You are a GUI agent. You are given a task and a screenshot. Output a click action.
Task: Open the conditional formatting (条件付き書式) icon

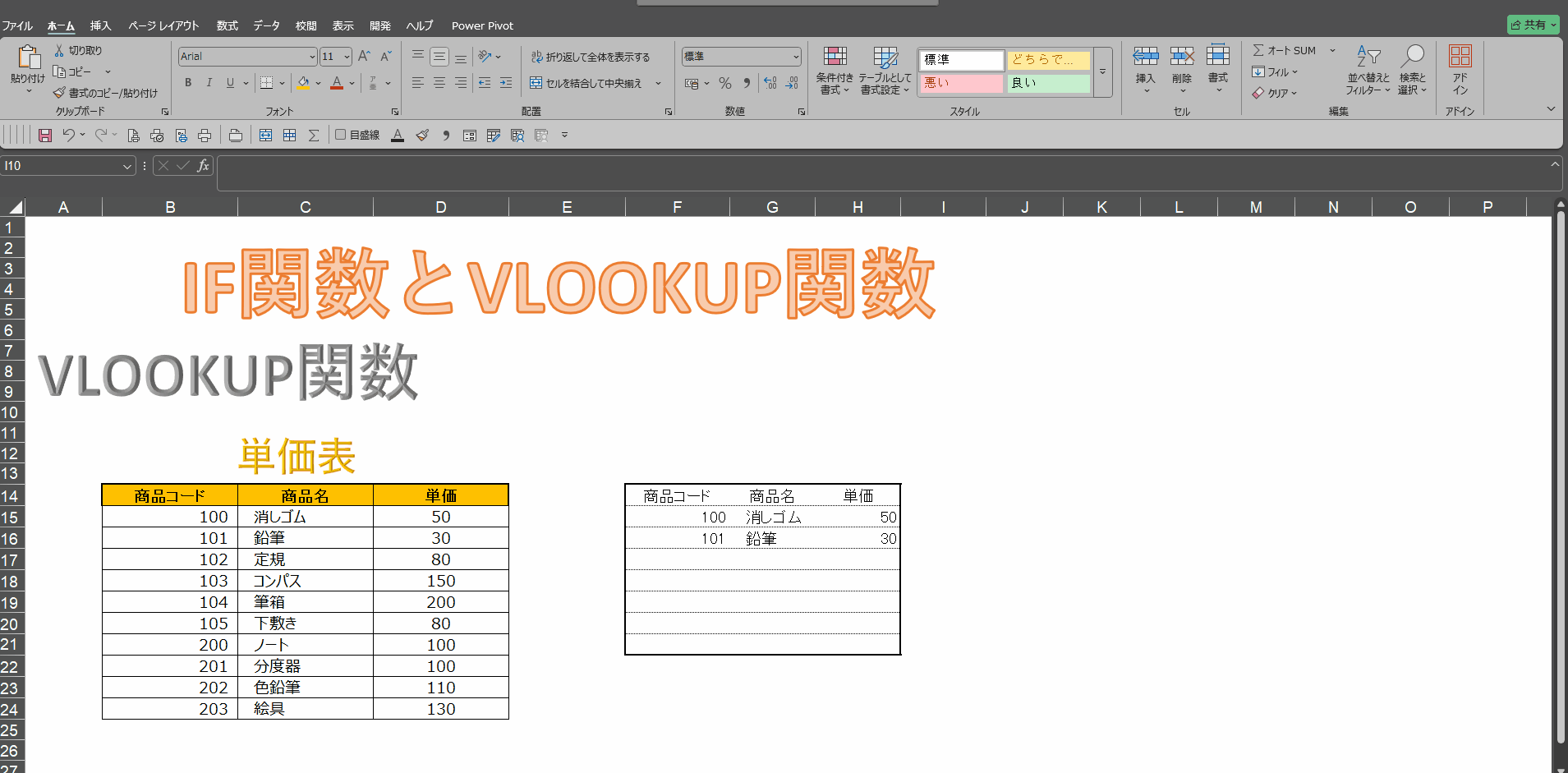coord(835,70)
